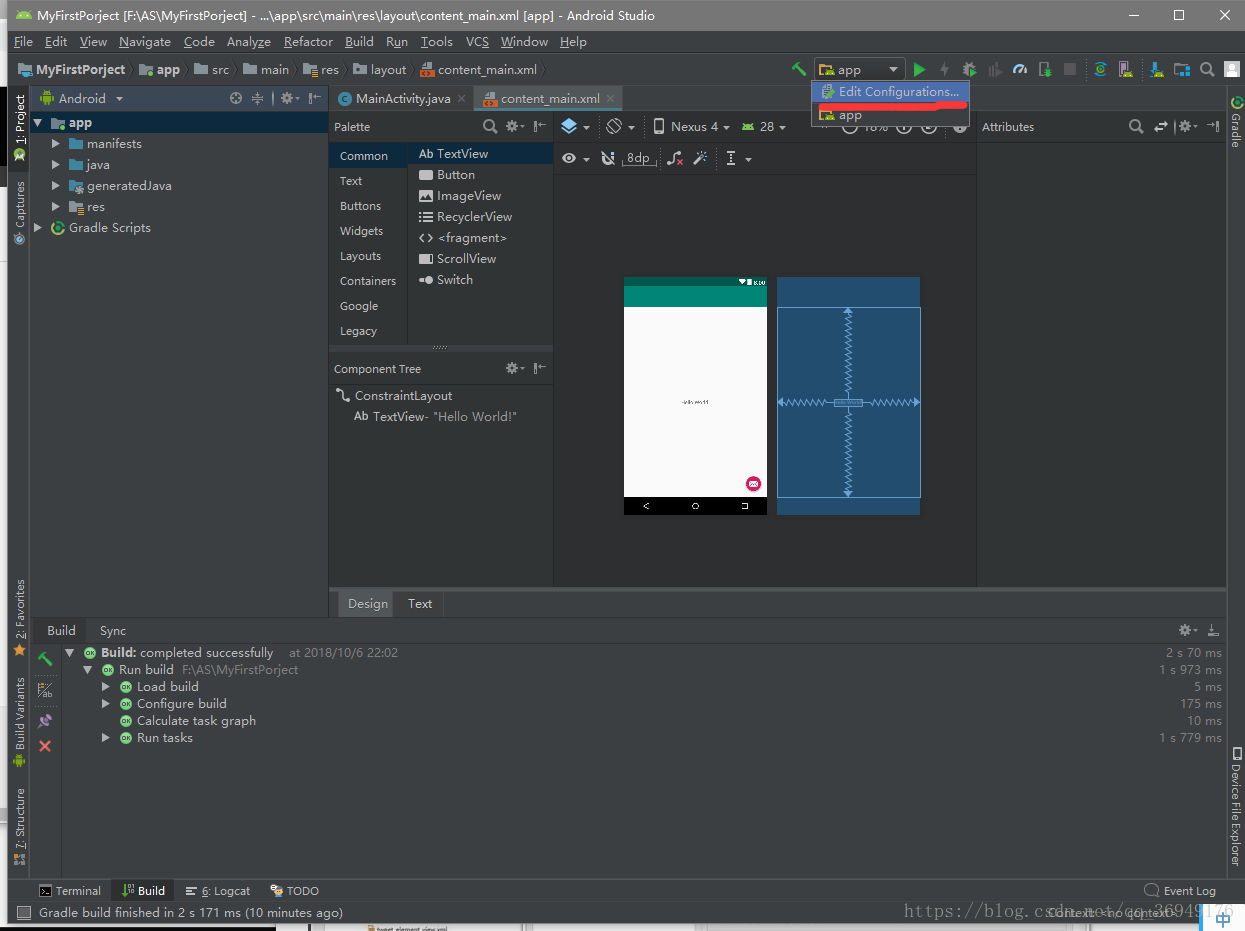The height and width of the screenshot is (931, 1245).
Task: Hide the Attributes panel with its arrow icon
Action: pos(1213,126)
